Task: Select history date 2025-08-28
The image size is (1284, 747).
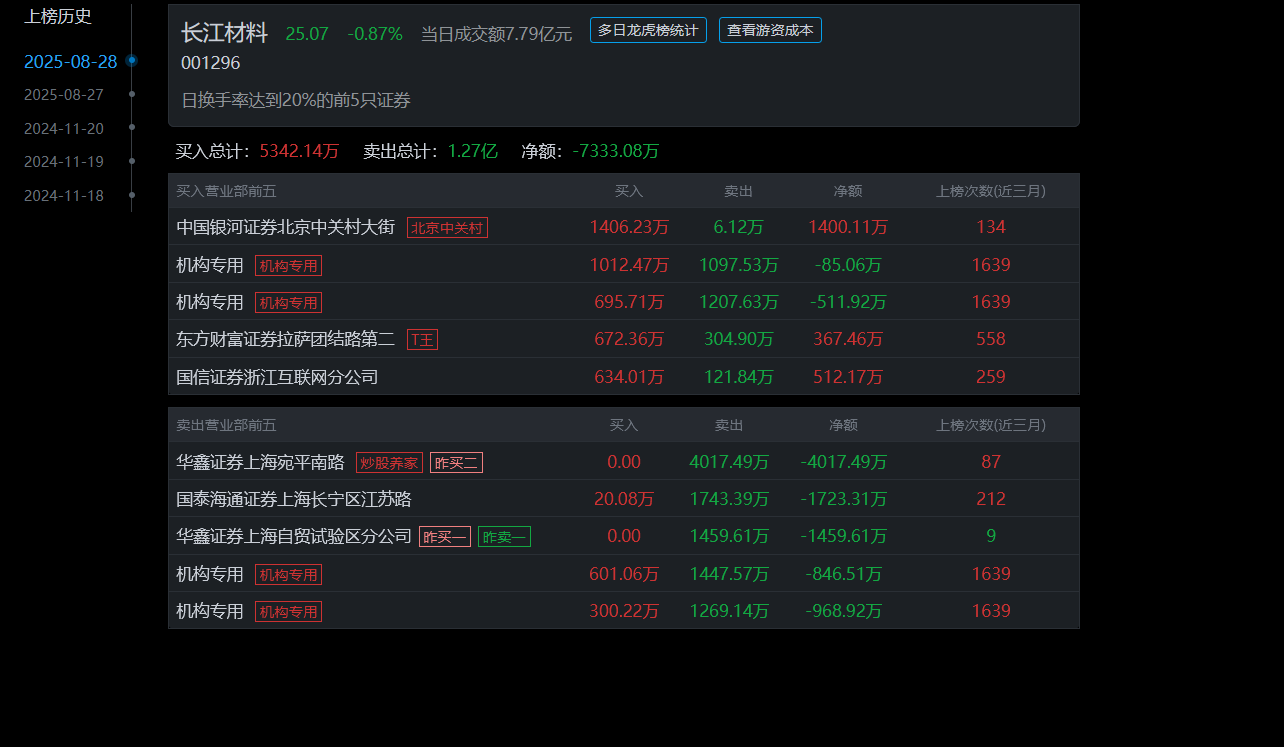Action: pos(70,62)
